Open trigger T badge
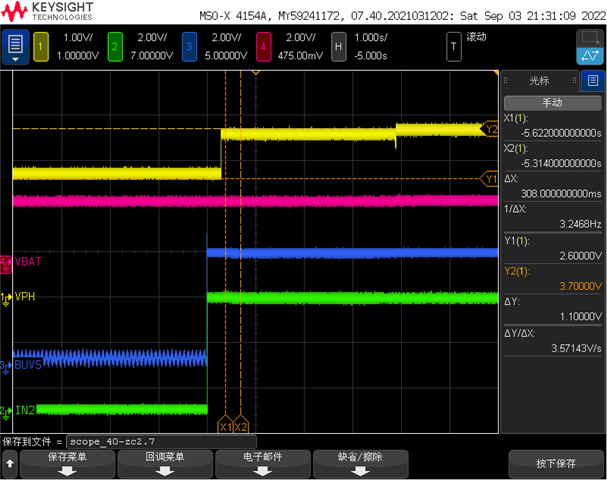This screenshot has height=480, width=607. [454, 47]
